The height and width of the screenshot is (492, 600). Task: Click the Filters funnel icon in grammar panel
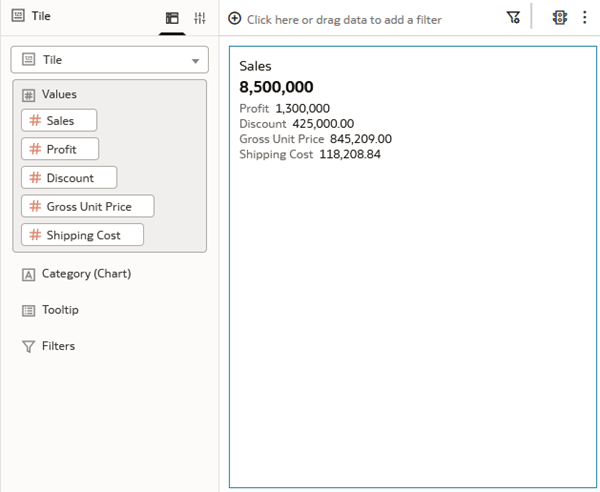click(28, 347)
